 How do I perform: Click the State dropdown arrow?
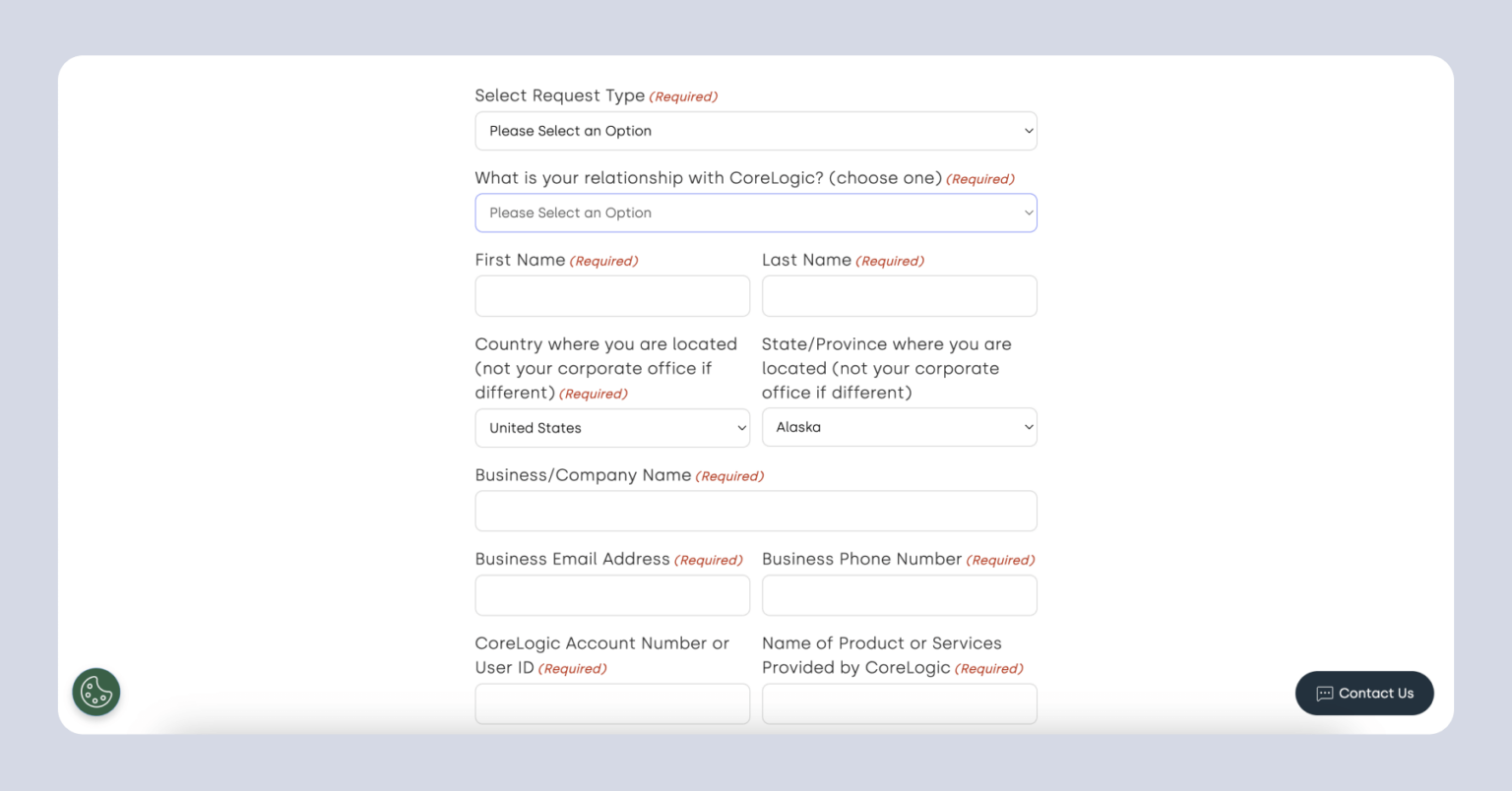click(1027, 427)
